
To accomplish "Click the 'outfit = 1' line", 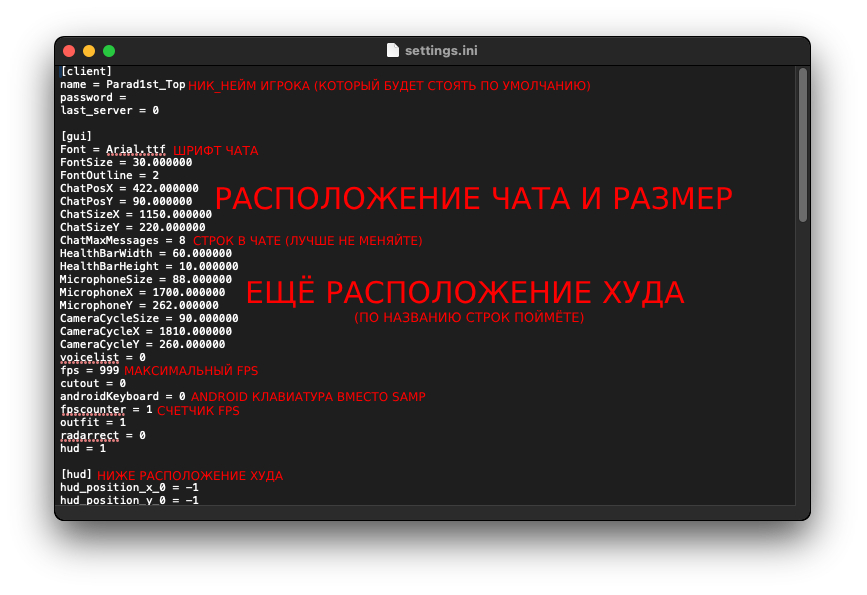I will click(93, 422).
